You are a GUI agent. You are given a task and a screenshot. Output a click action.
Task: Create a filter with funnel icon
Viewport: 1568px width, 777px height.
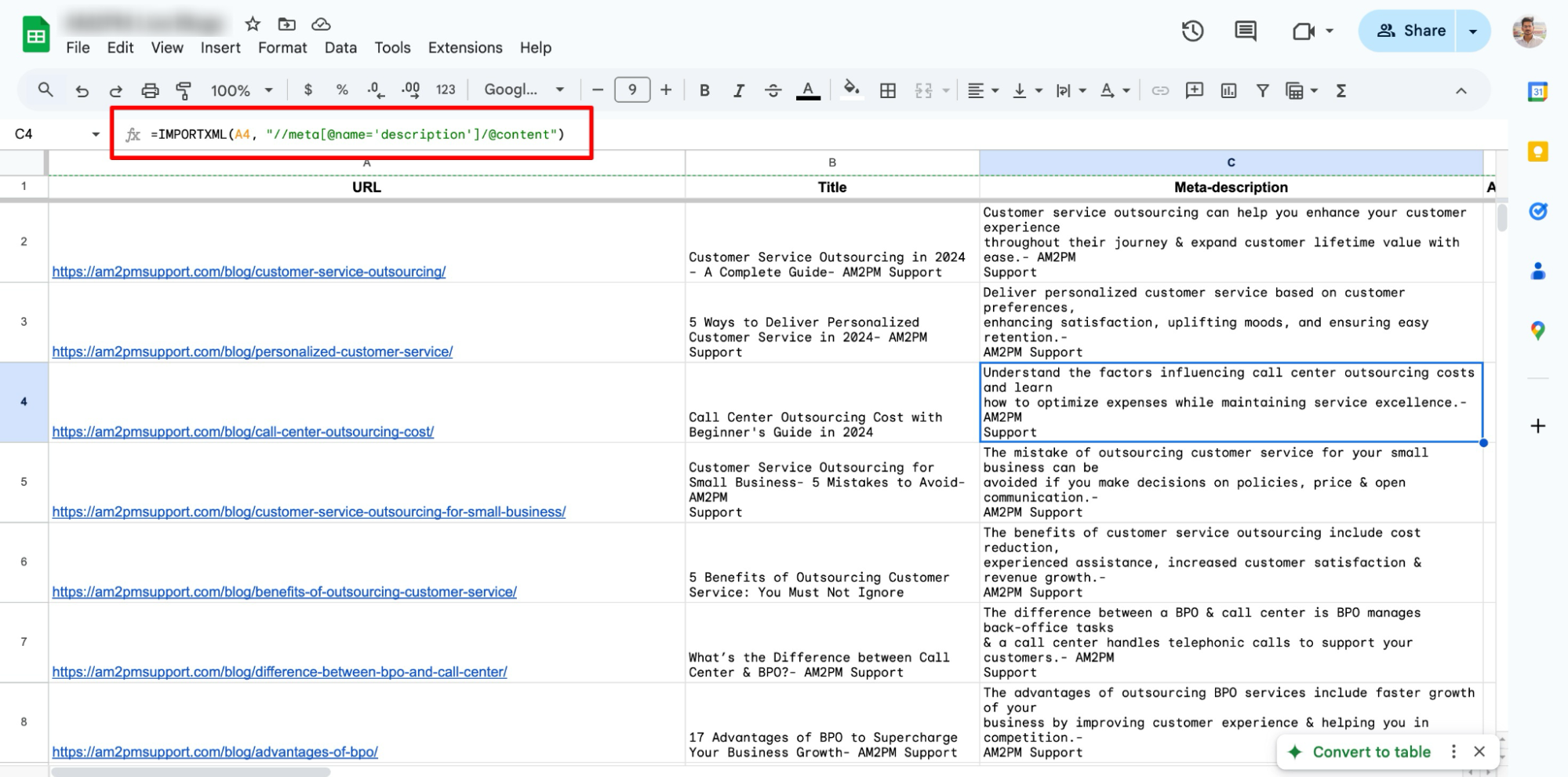tap(1261, 89)
